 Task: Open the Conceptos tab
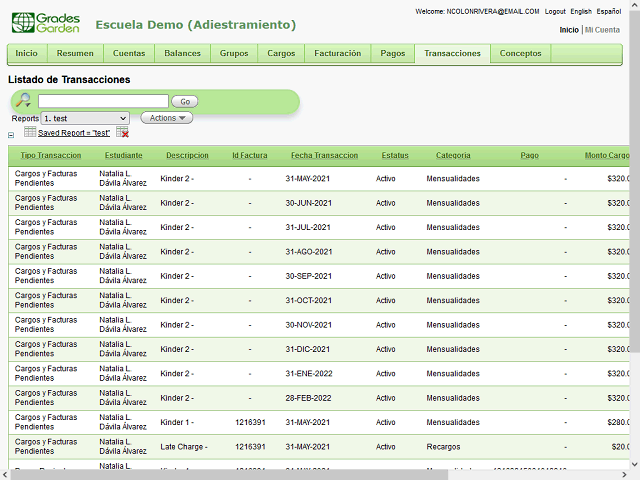[520, 53]
